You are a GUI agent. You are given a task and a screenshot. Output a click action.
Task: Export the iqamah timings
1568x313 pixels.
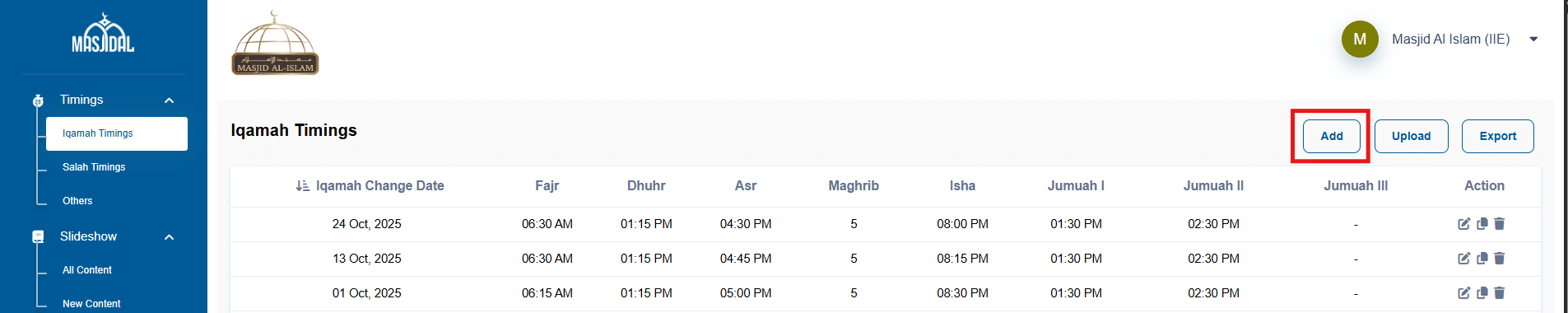tap(1497, 136)
